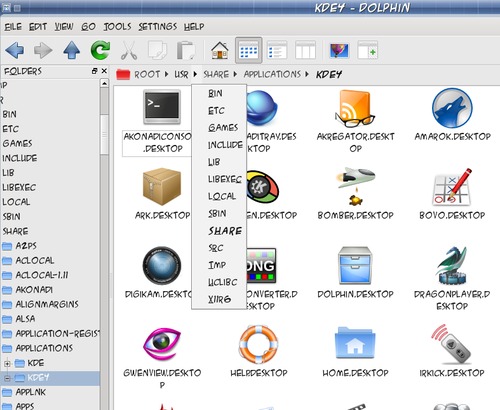Screen dimensions: 500x410
Task: Select the help.desktop lifebuoy icon
Action: (x=259, y=344)
